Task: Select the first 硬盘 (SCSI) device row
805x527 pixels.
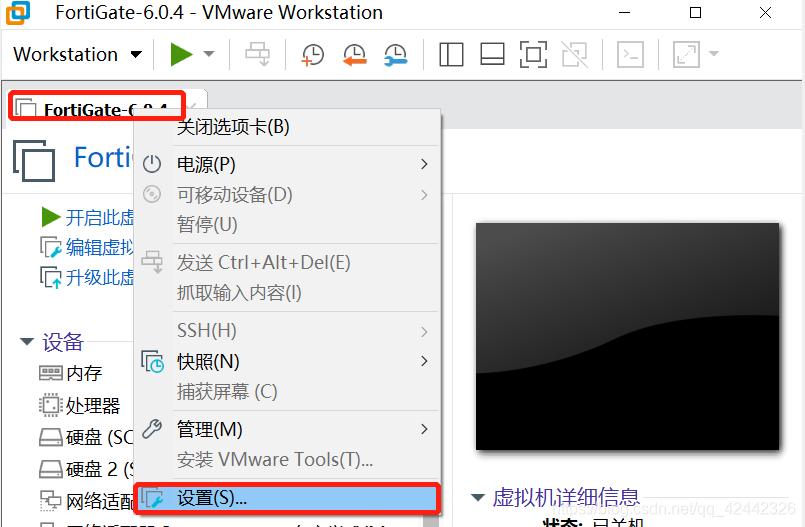Action: [86, 438]
